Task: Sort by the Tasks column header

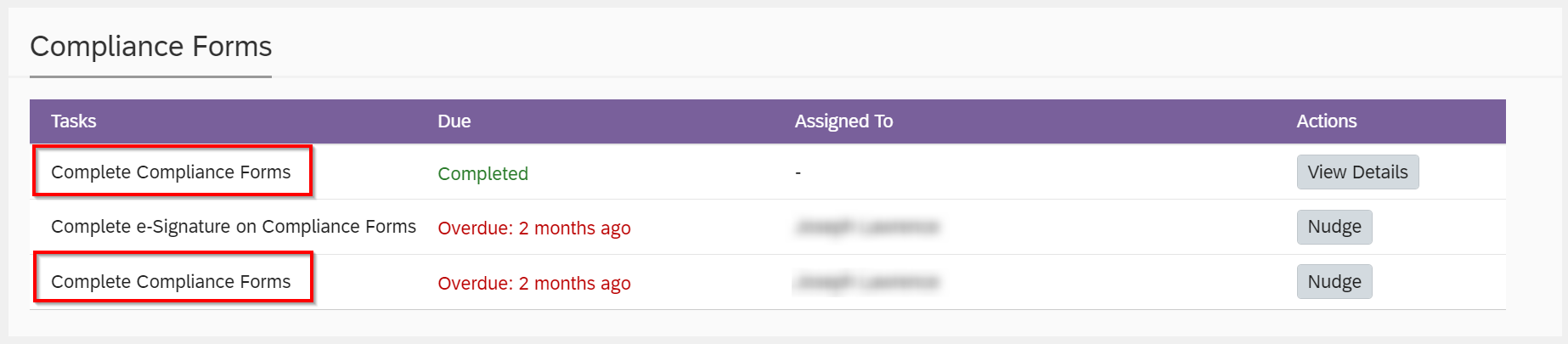Action: [73, 121]
